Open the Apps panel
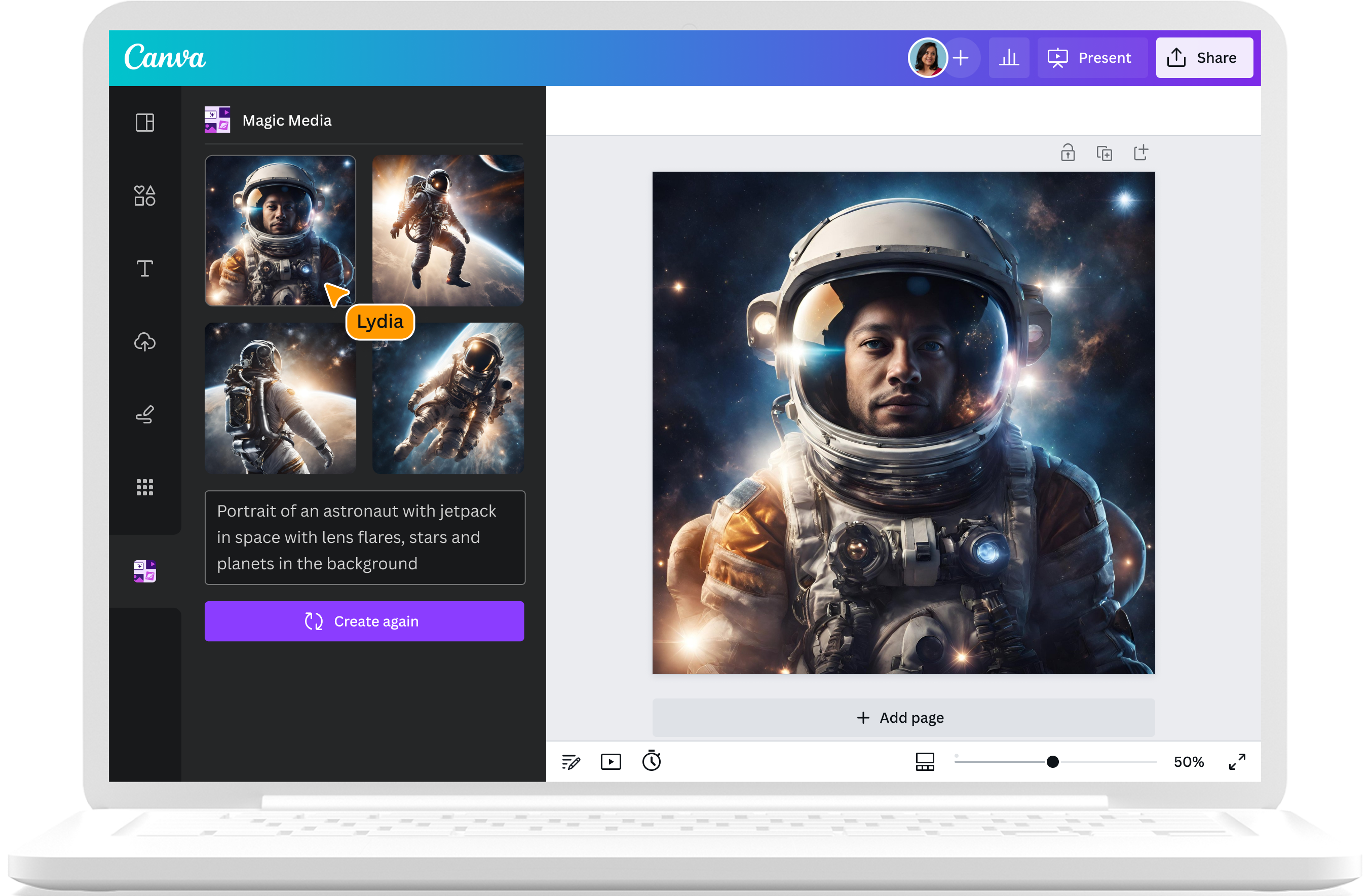Screen dimensions: 1370x896 pyautogui.click(x=144, y=487)
